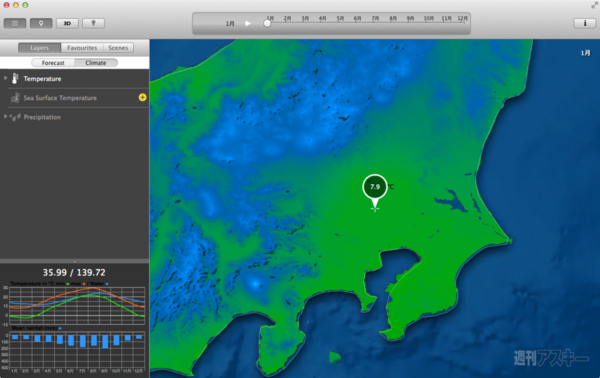Select the Layers tab
Image resolution: width=600 pixels, height=378 pixels.
[39, 48]
